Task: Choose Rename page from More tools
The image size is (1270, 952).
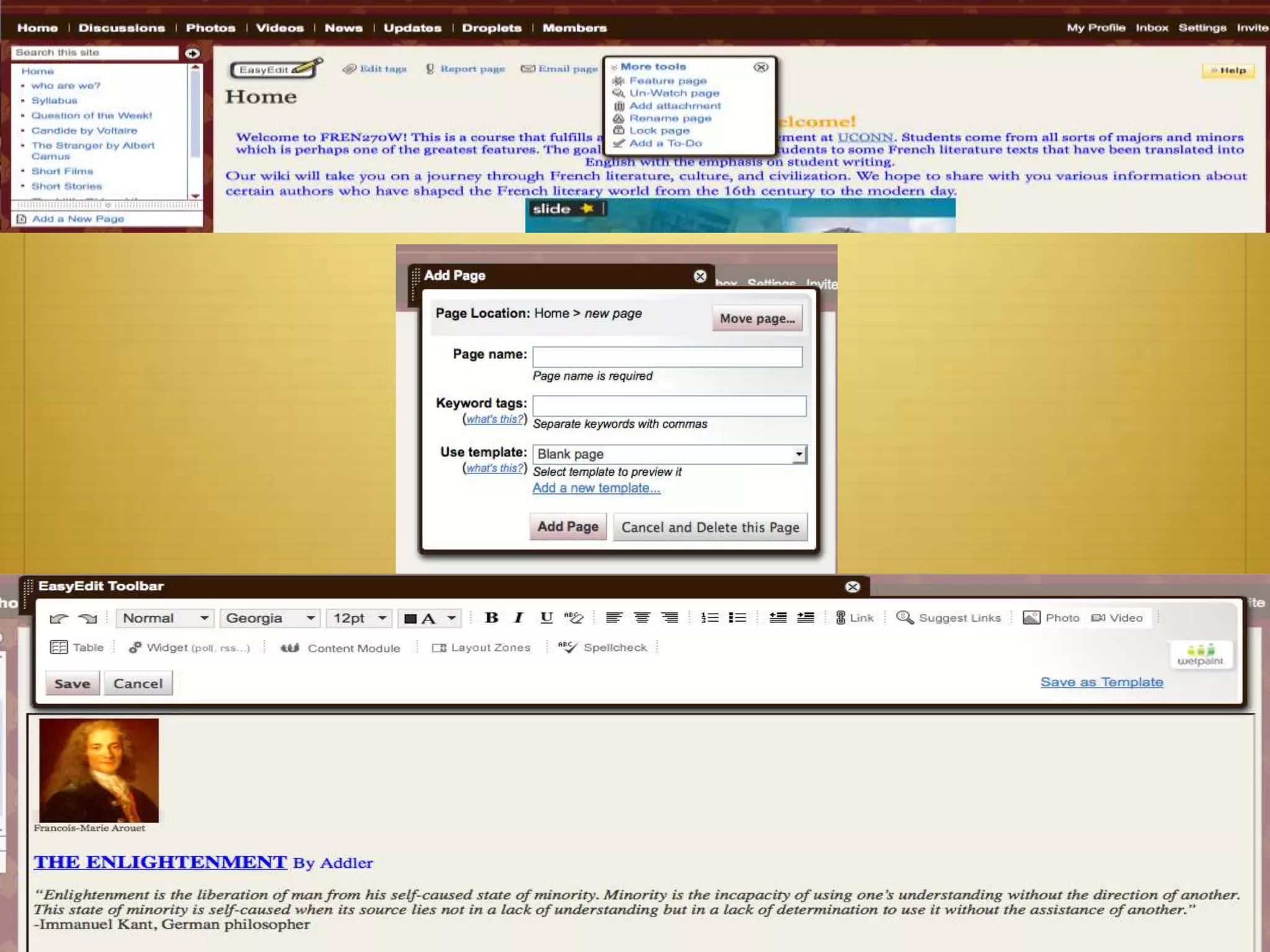Action: point(670,118)
